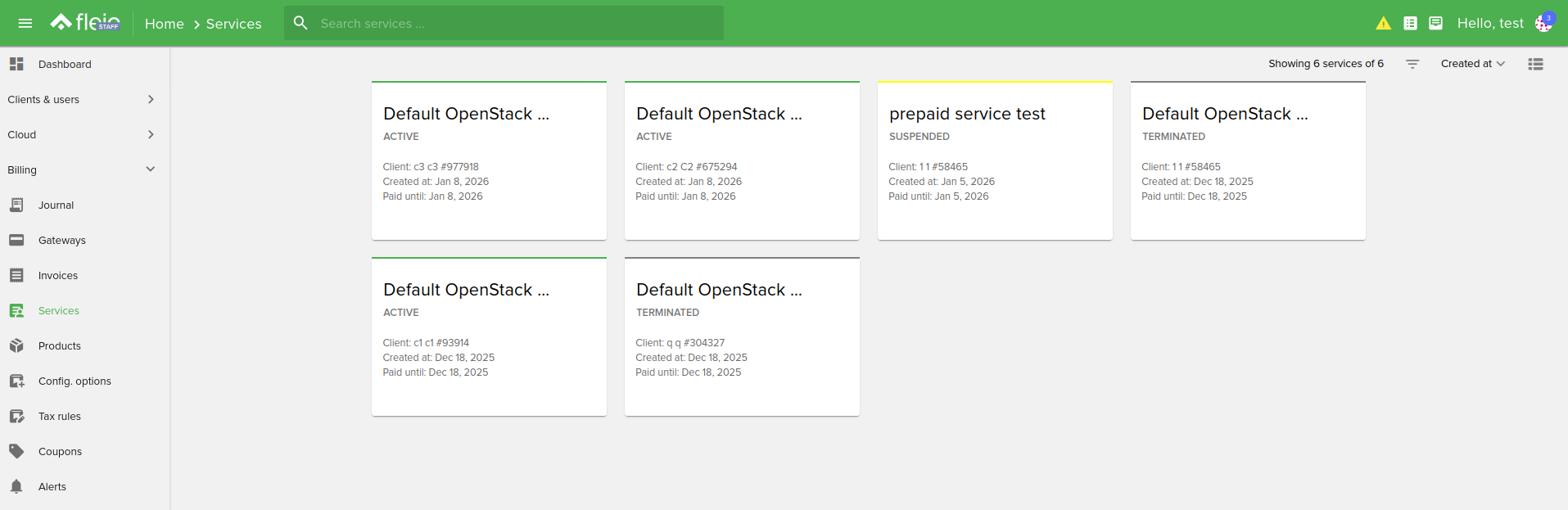
Task: Open the Dashboard icon in sidebar
Action: (16, 64)
